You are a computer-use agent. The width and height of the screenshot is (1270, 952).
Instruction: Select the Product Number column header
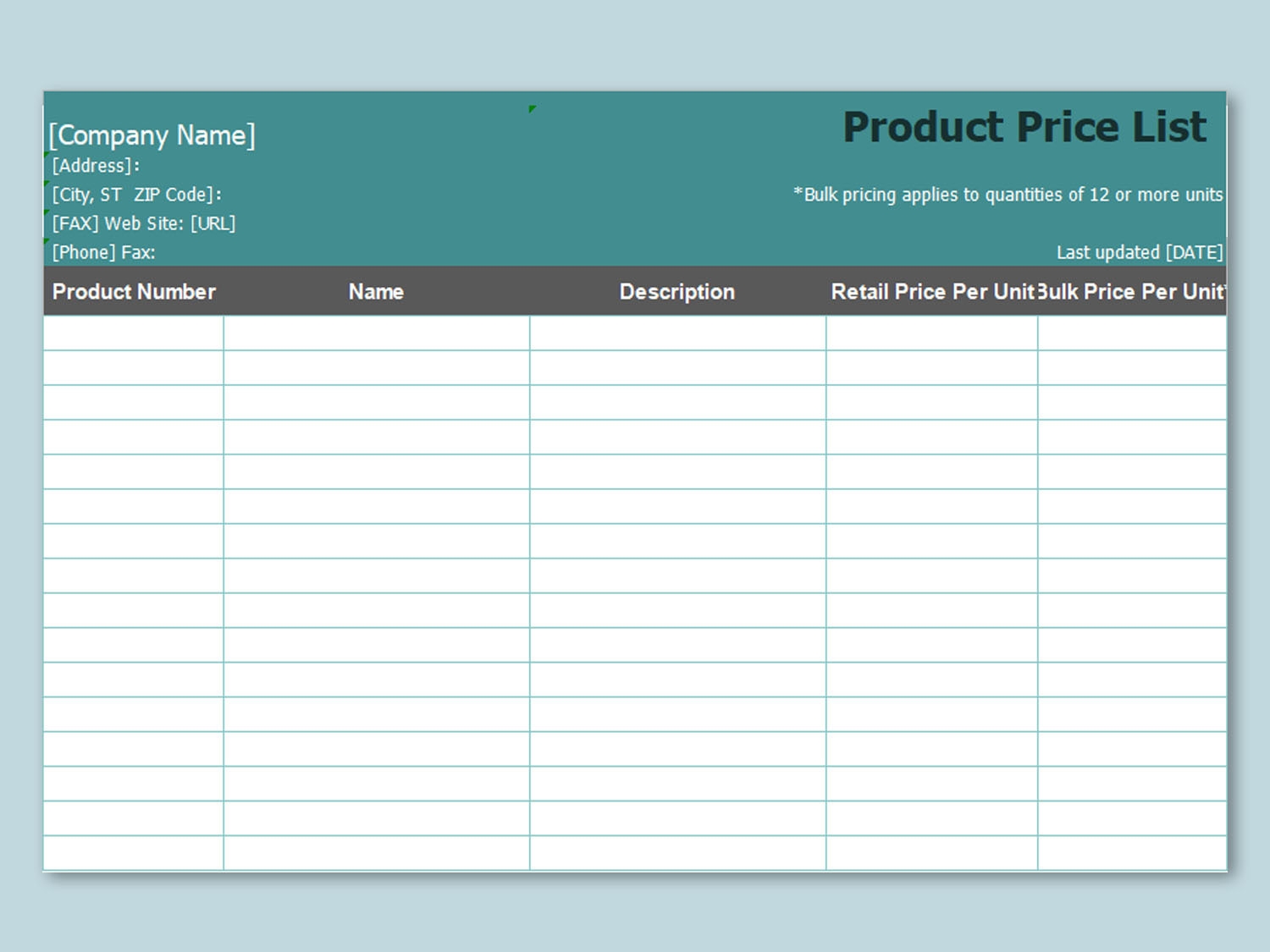tap(134, 291)
